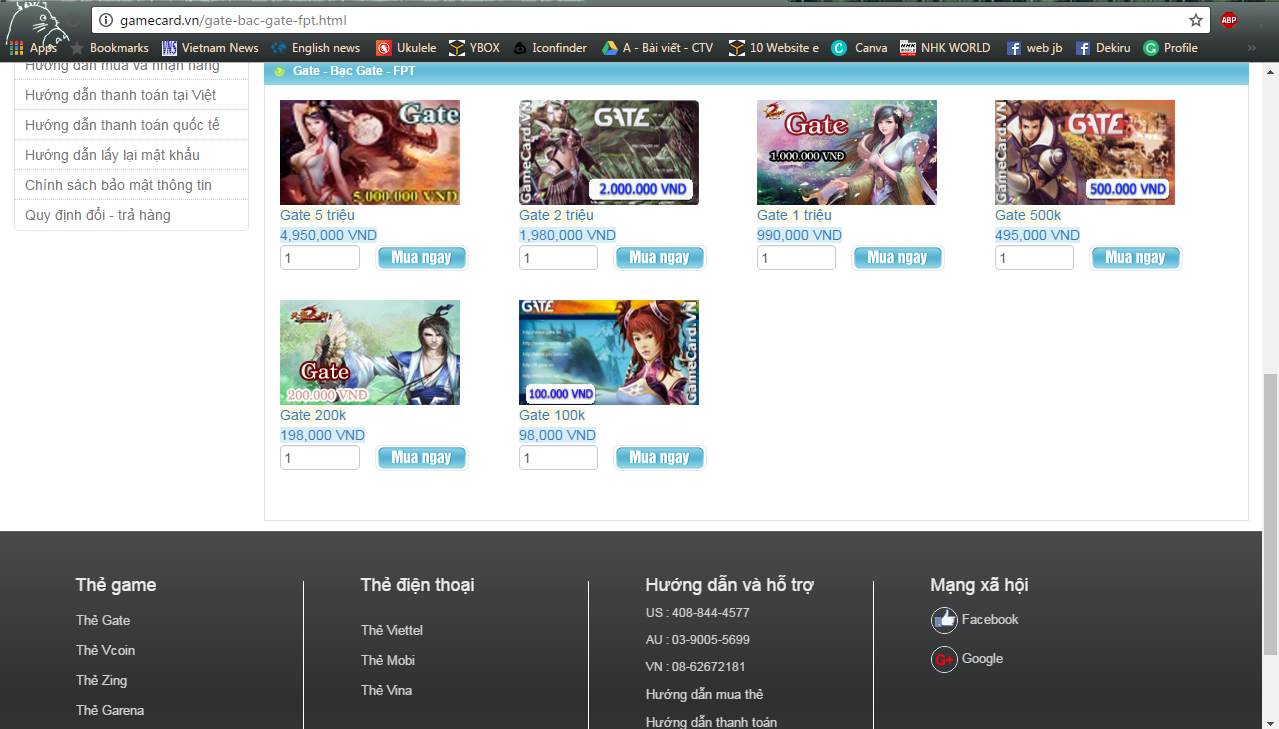Click the Gate 200k card image
The height and width of the screenshot is (729, 1279).
pos(370,352)
